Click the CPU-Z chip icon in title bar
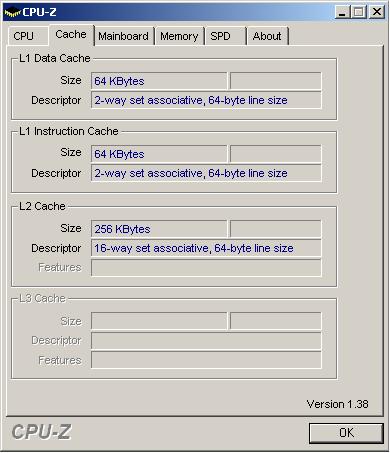Viewport: 390px width, 453px height. pos(12,12)
